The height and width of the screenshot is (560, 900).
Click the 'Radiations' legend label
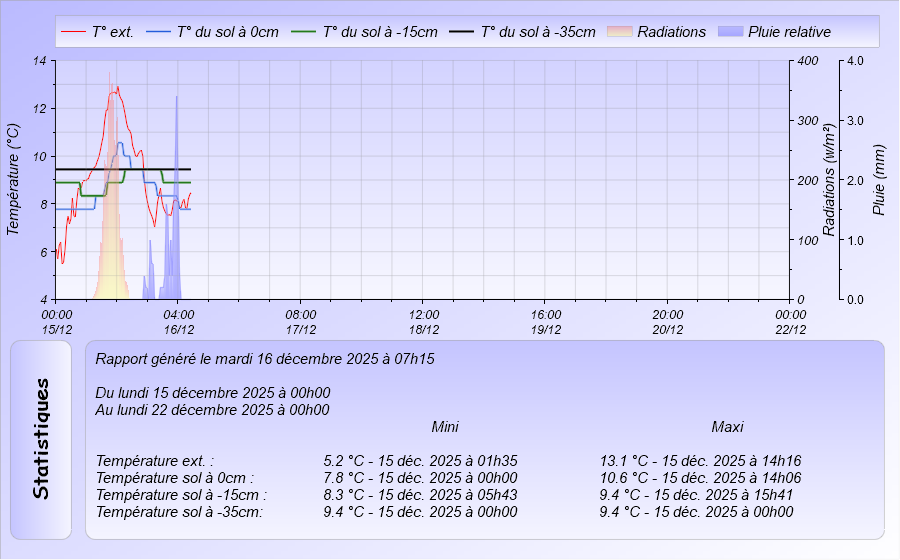tap(672, 32)
